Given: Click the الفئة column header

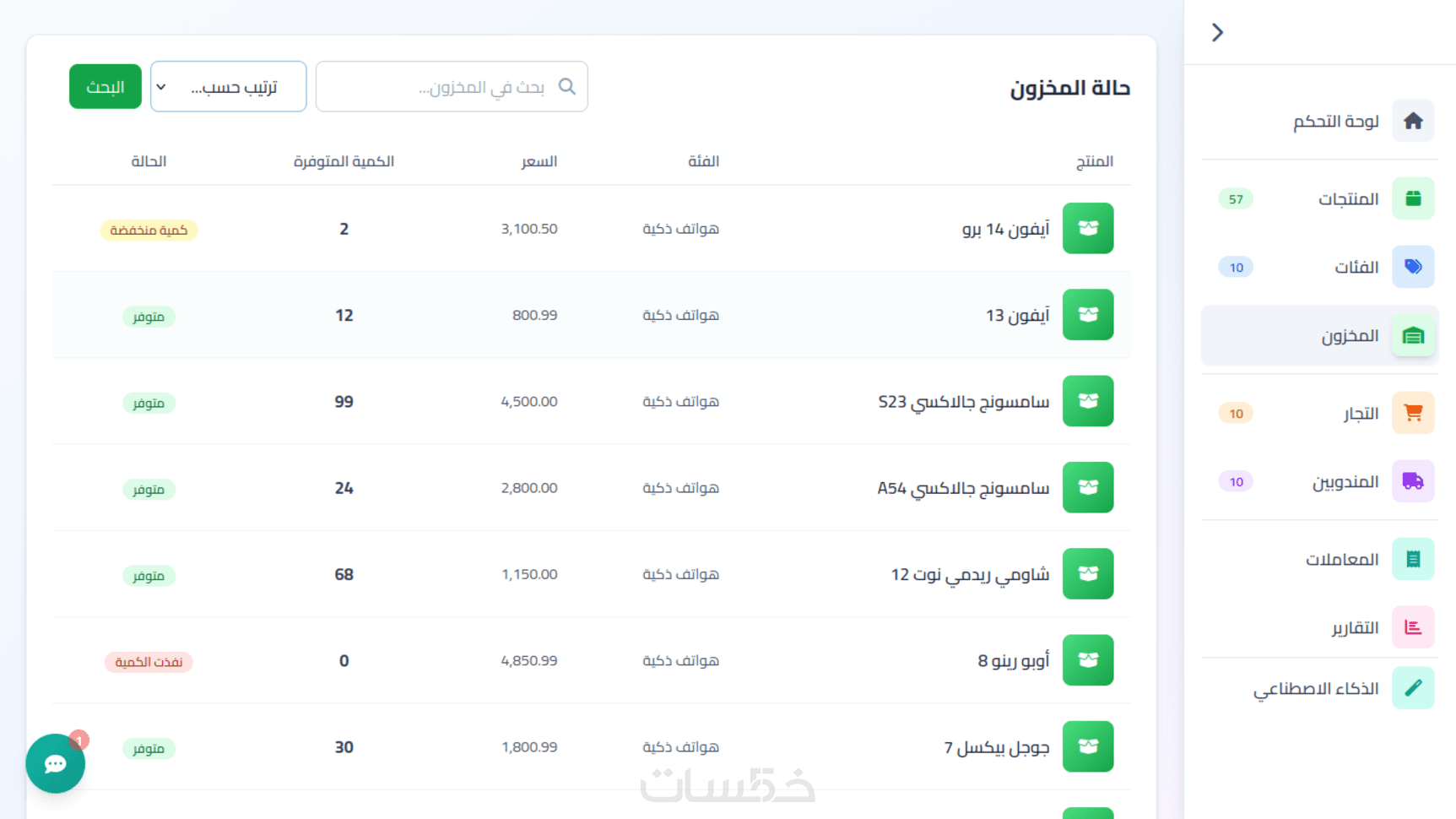Looking at the screenshot, I should (x=704, y=161).
